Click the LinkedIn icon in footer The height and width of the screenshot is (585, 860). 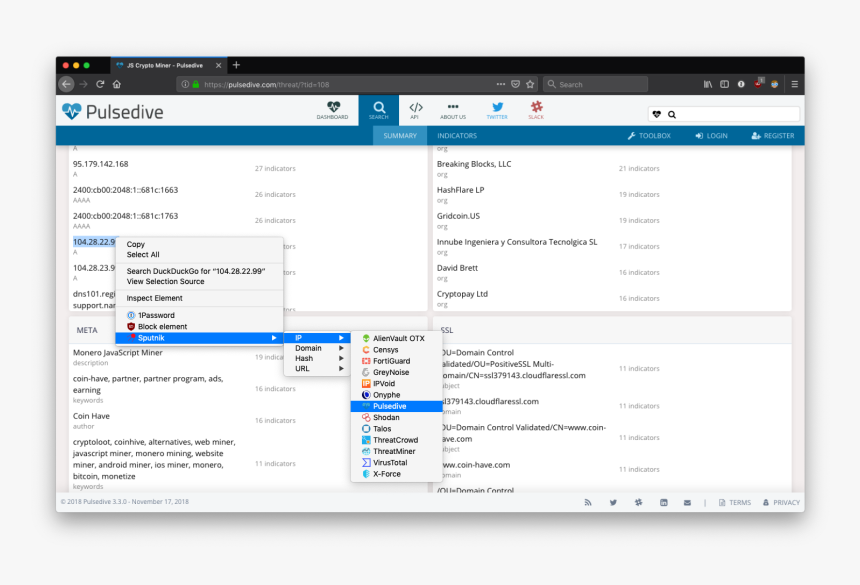[664, 502]
